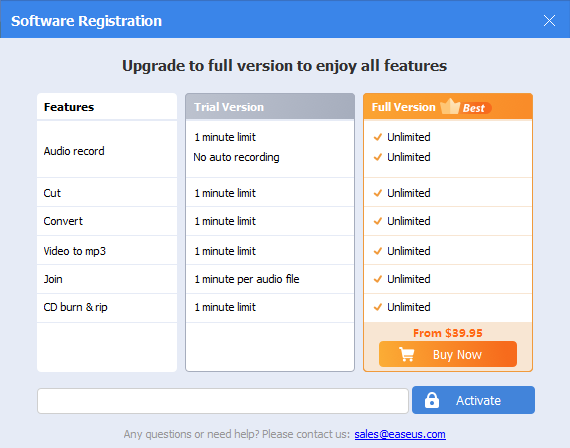Close the Software Registration dialog
This screenshot has width=570, height=448.
pos(549,21)
